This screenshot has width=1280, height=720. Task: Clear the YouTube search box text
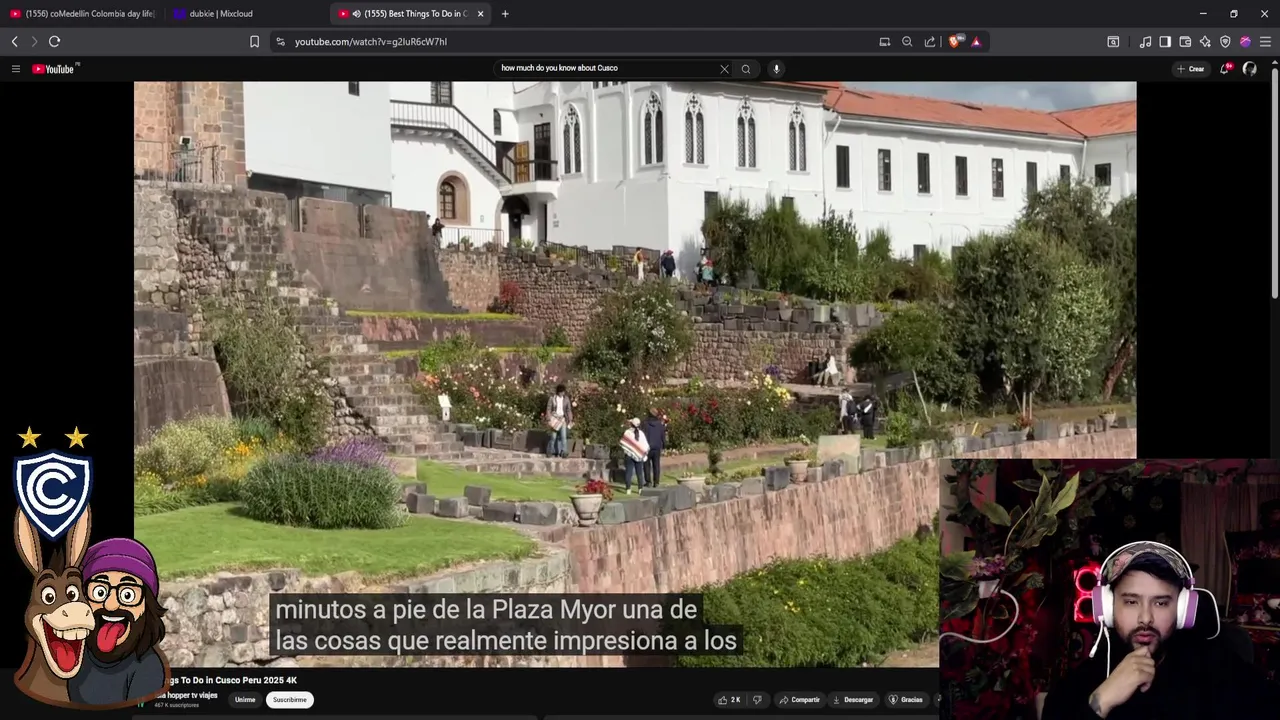click(x=724, y=69)
